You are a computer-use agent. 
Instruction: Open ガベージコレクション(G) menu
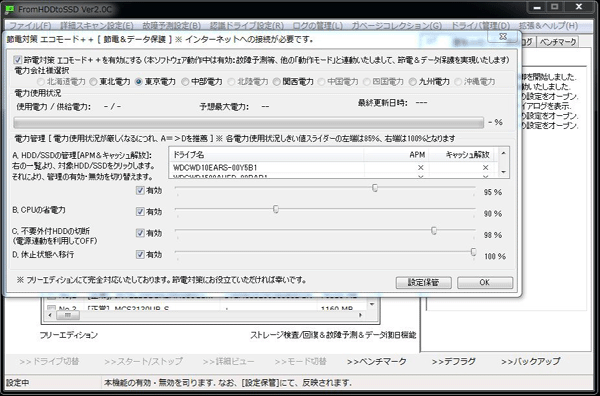[x=396, y=26]
